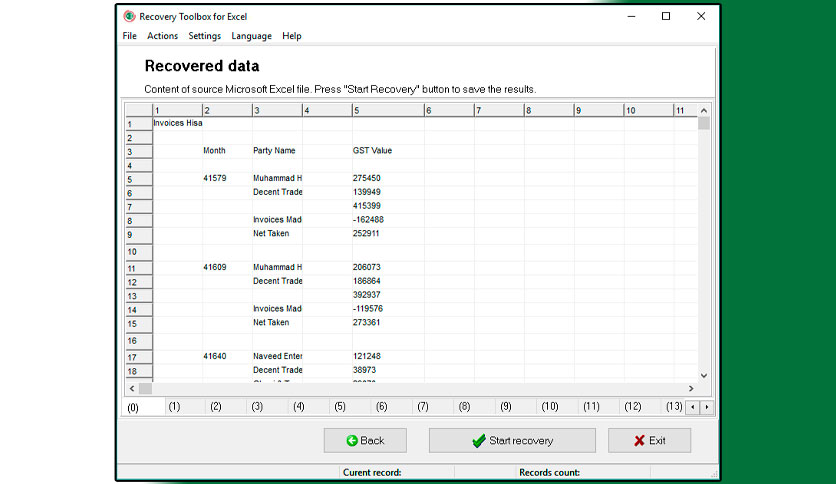
Task: Select the cell containing 275450
Action: 388,179
